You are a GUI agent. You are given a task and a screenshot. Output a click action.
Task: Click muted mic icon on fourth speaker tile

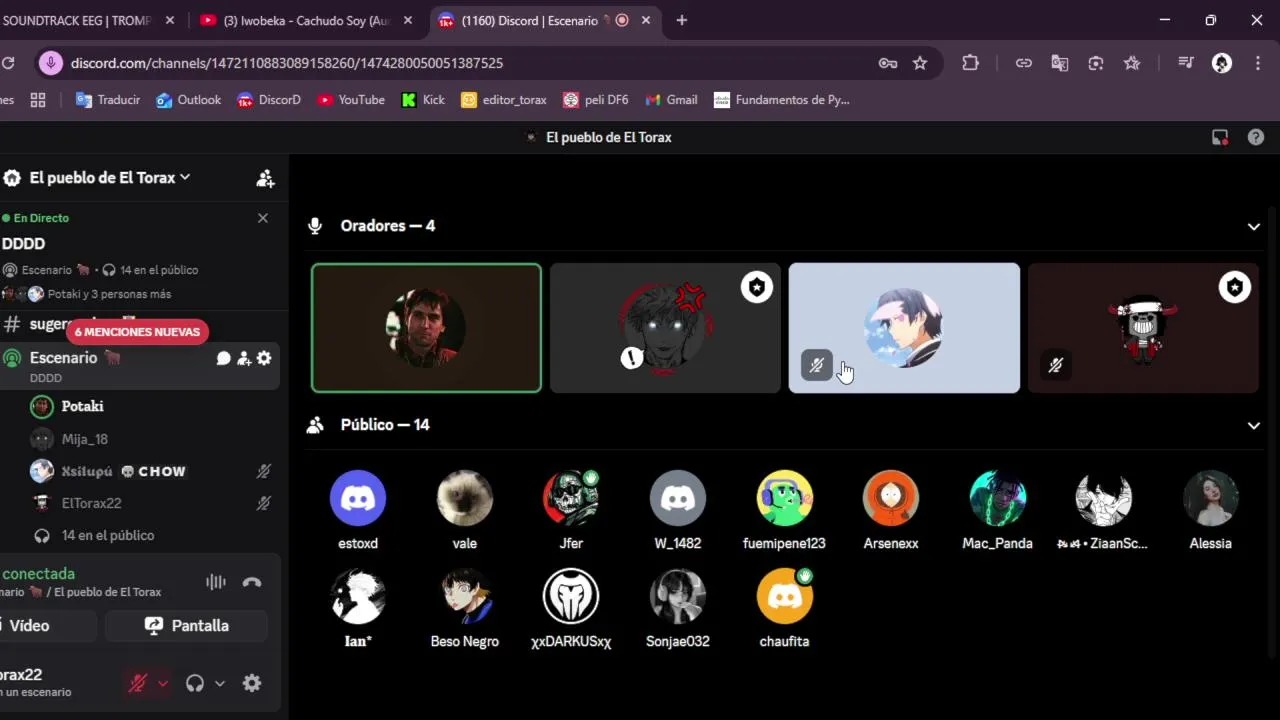pyautogui.click(x=1055, y=366)
